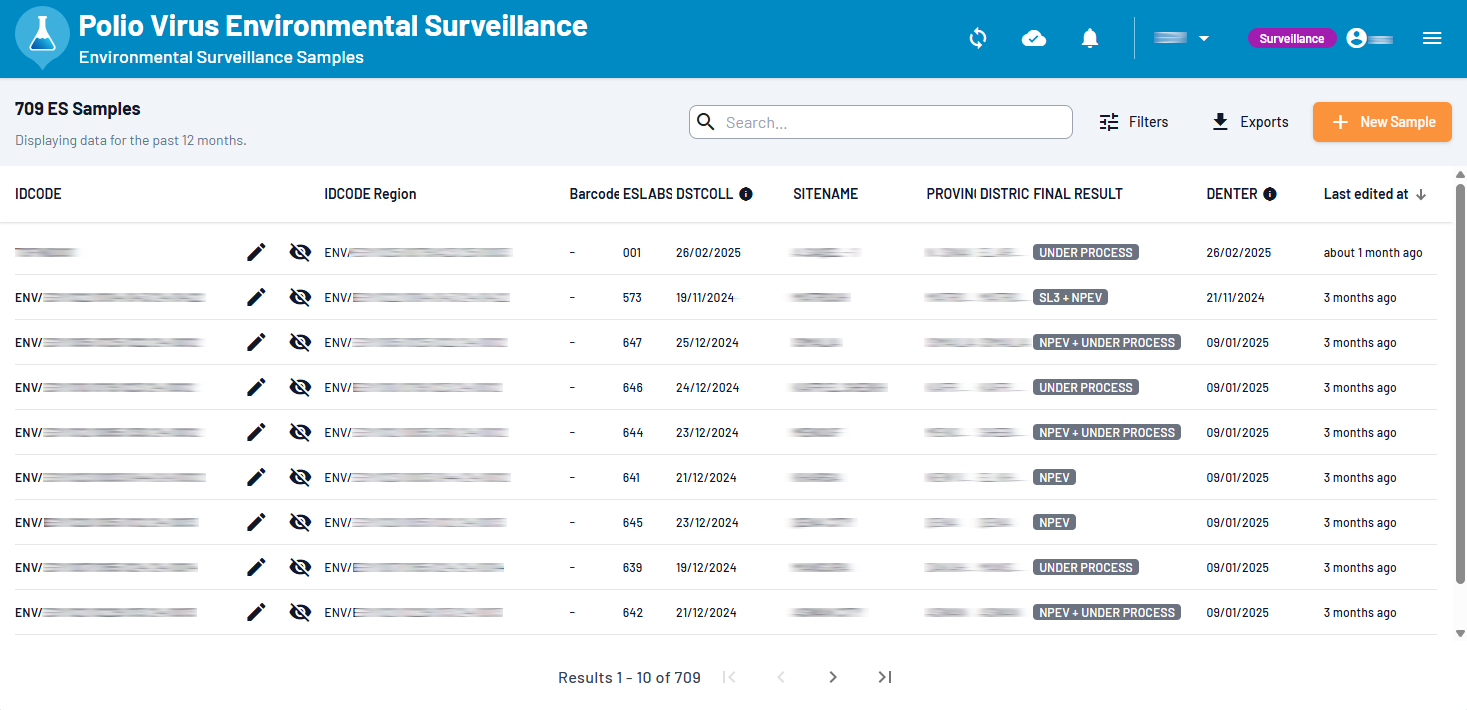This screenshot has height=710, width=1467.
Task: Create a New Sample
Action: pos(1382,122)
